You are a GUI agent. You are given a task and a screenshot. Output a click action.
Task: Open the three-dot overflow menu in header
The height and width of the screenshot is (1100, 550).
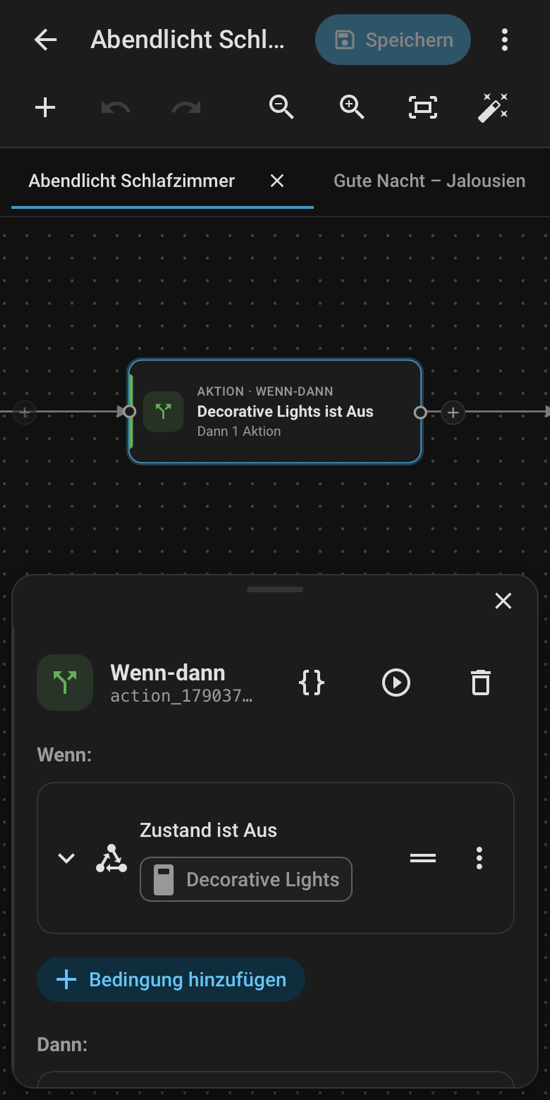504,40
